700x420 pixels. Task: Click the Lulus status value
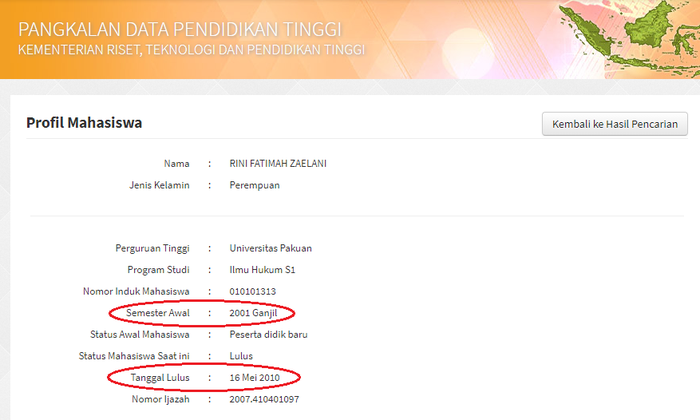(241, 356)
